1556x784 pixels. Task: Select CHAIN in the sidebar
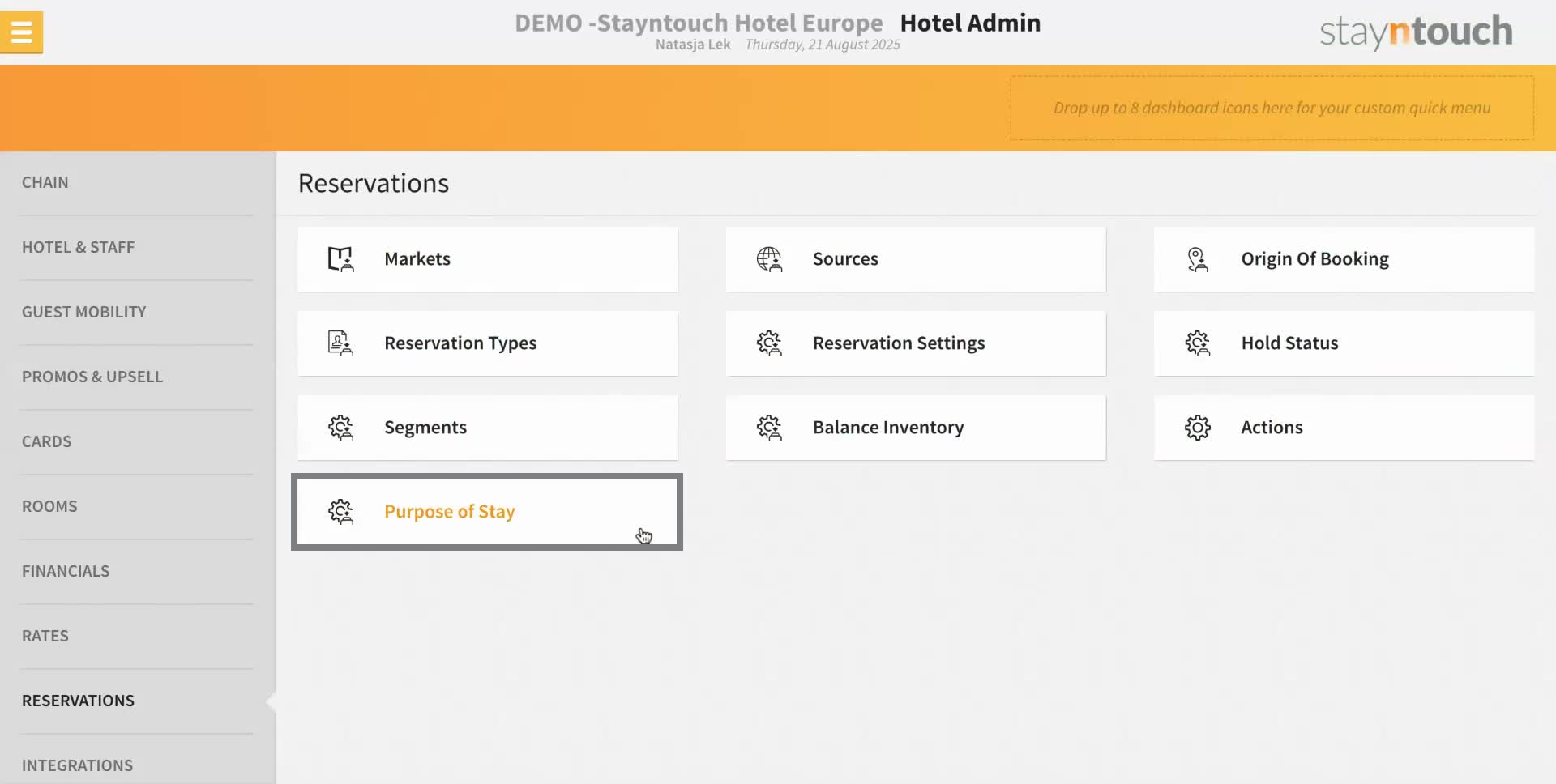click(x=45, y=183)
